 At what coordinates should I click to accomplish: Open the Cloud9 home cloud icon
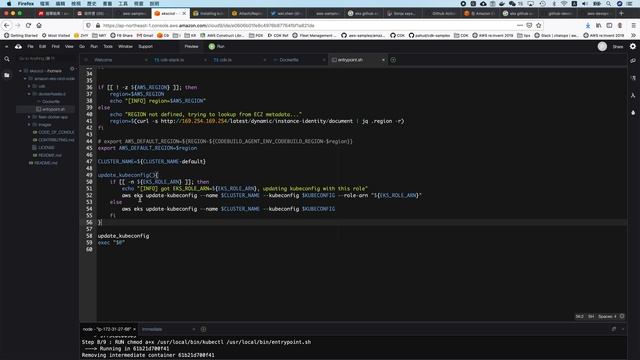[18, 47]
